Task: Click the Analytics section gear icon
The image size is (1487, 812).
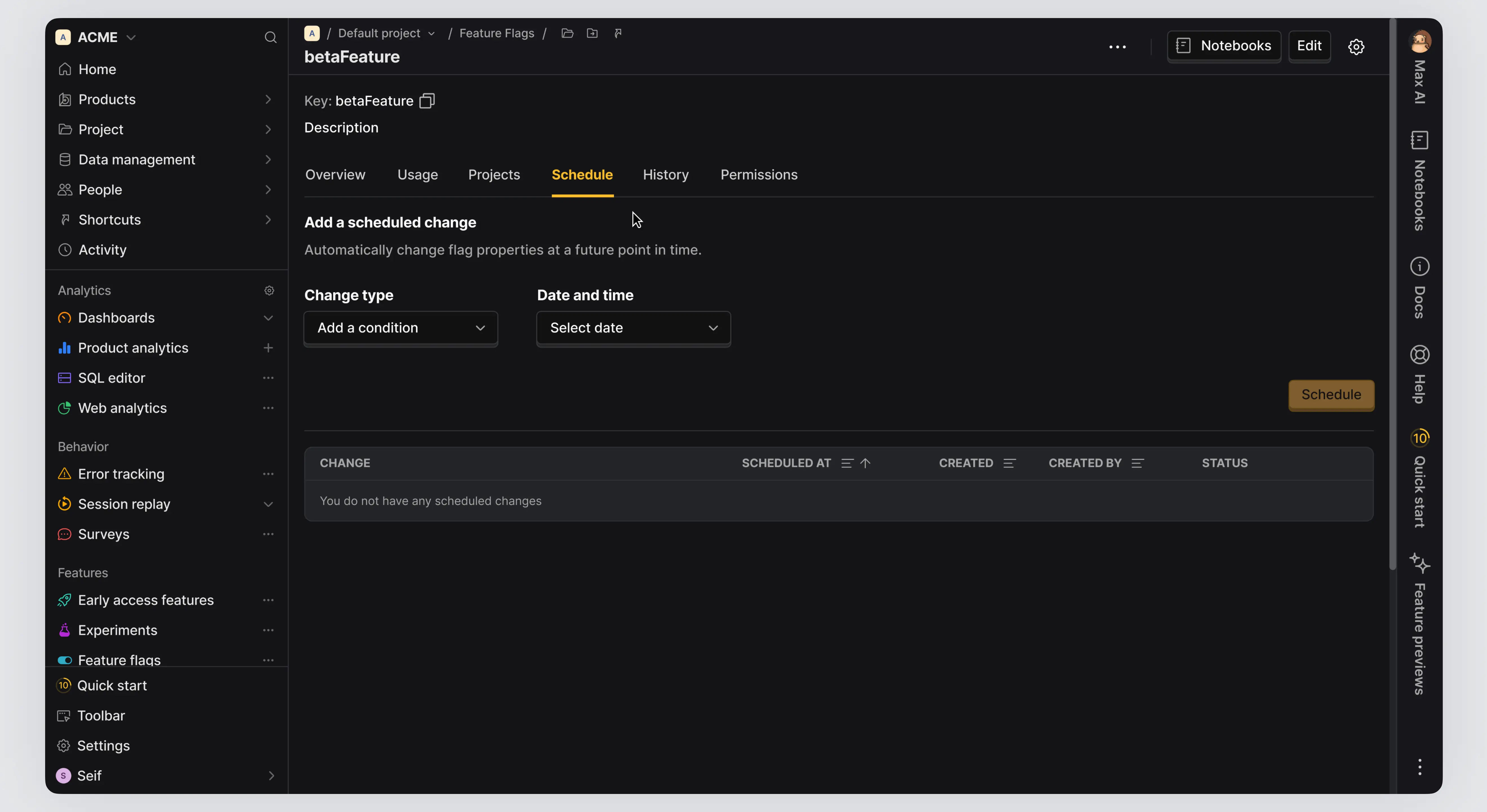Action: 269,290
